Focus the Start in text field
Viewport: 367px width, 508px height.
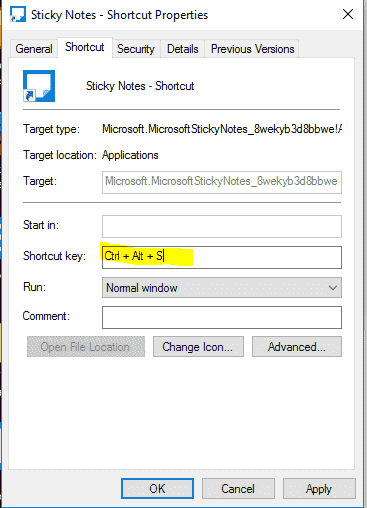[222, 226]
